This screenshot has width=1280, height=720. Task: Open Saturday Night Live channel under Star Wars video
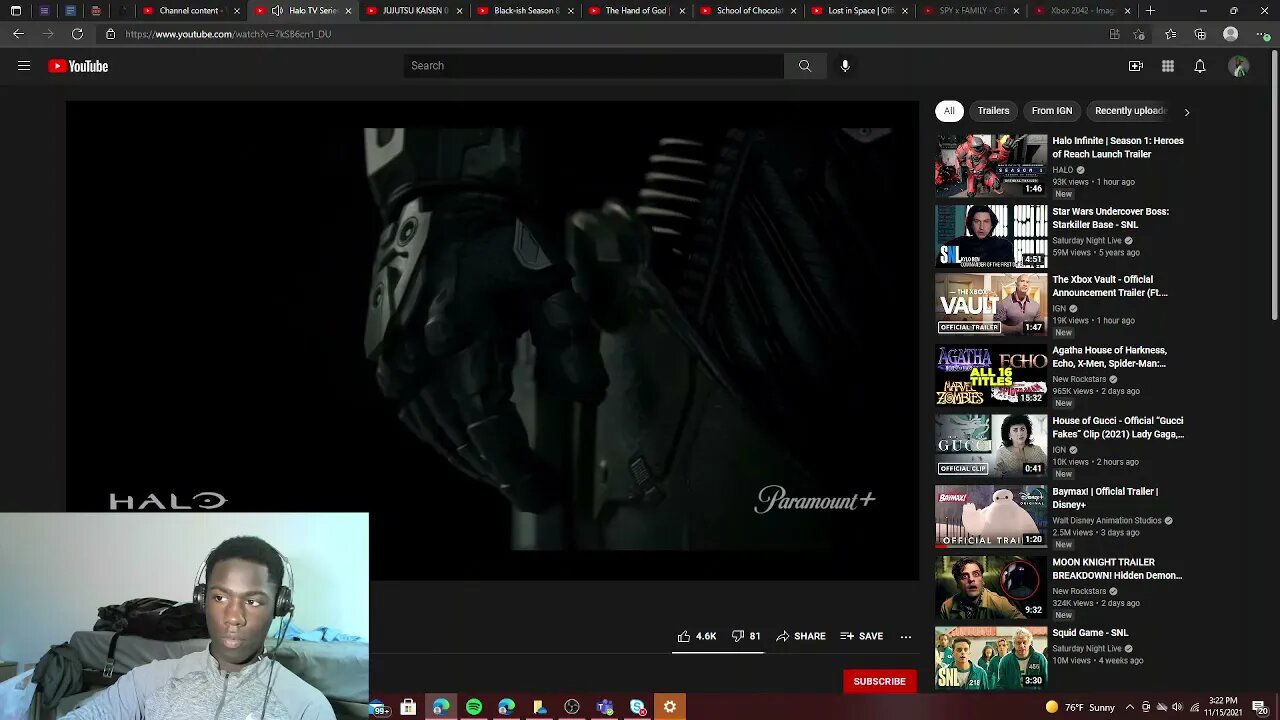click(x=1087, y=241)
